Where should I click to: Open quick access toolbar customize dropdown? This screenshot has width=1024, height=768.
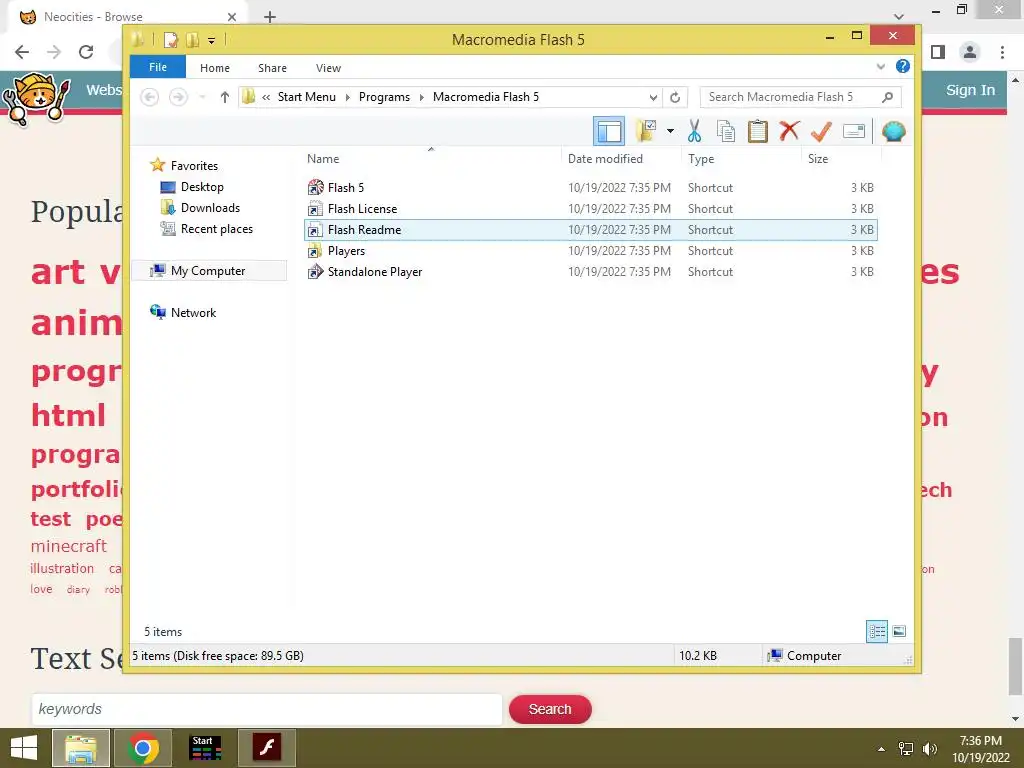point(211,40)
